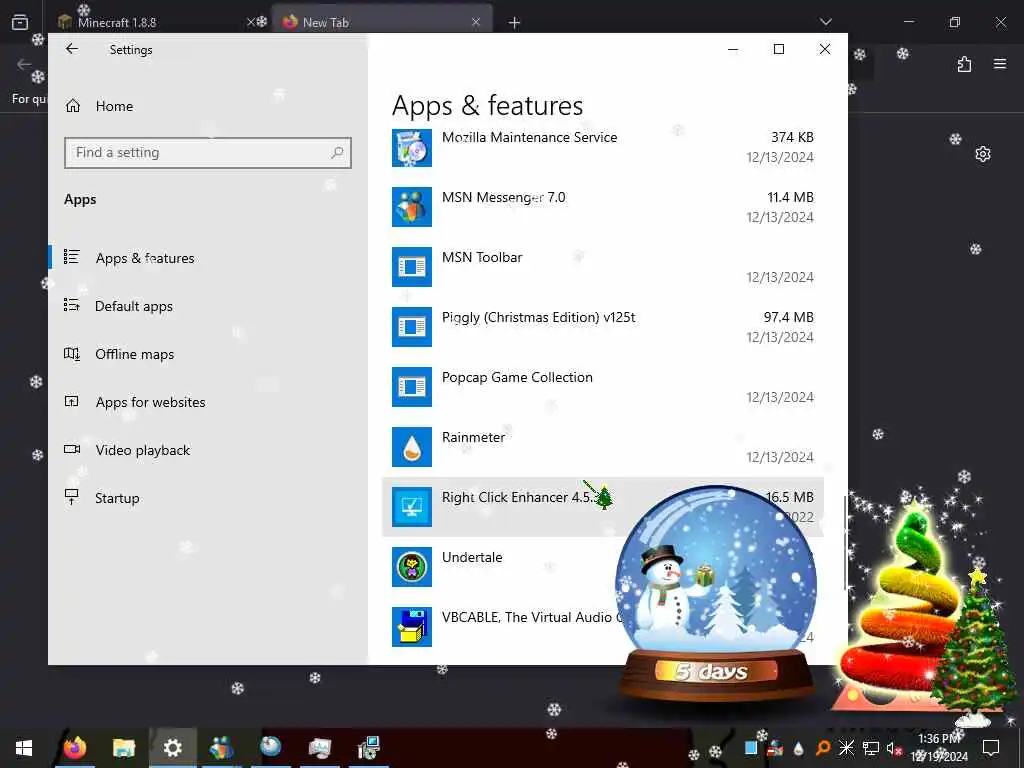Screen dimensions: 1024x768
Task: Click the Right Click Enhancer app icon
Action: [x=411, y=507]
